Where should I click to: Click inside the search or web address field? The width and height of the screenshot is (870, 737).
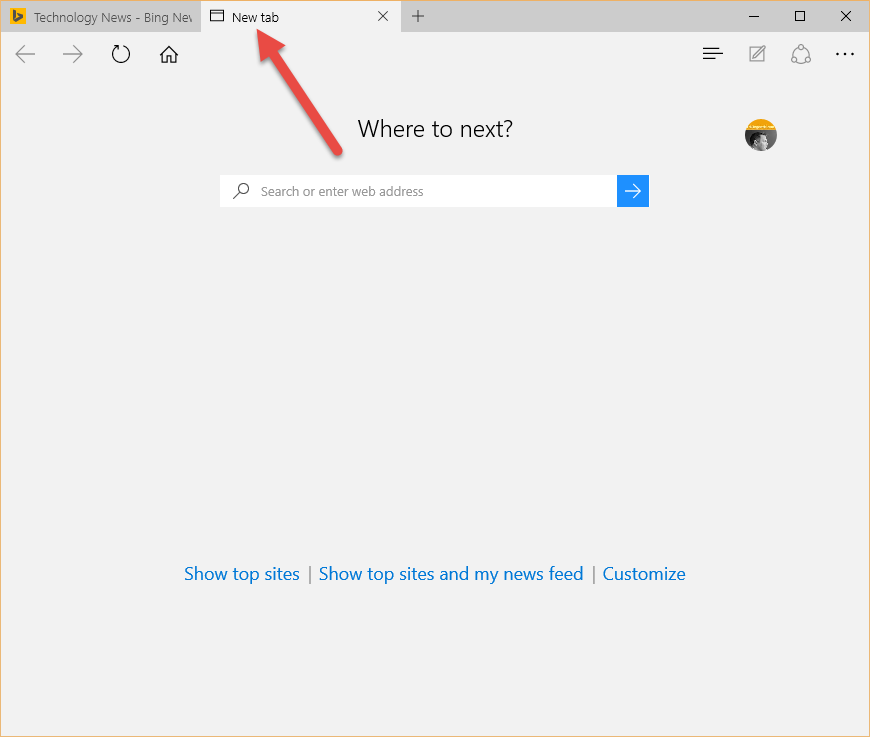click(x=420, y=190)
